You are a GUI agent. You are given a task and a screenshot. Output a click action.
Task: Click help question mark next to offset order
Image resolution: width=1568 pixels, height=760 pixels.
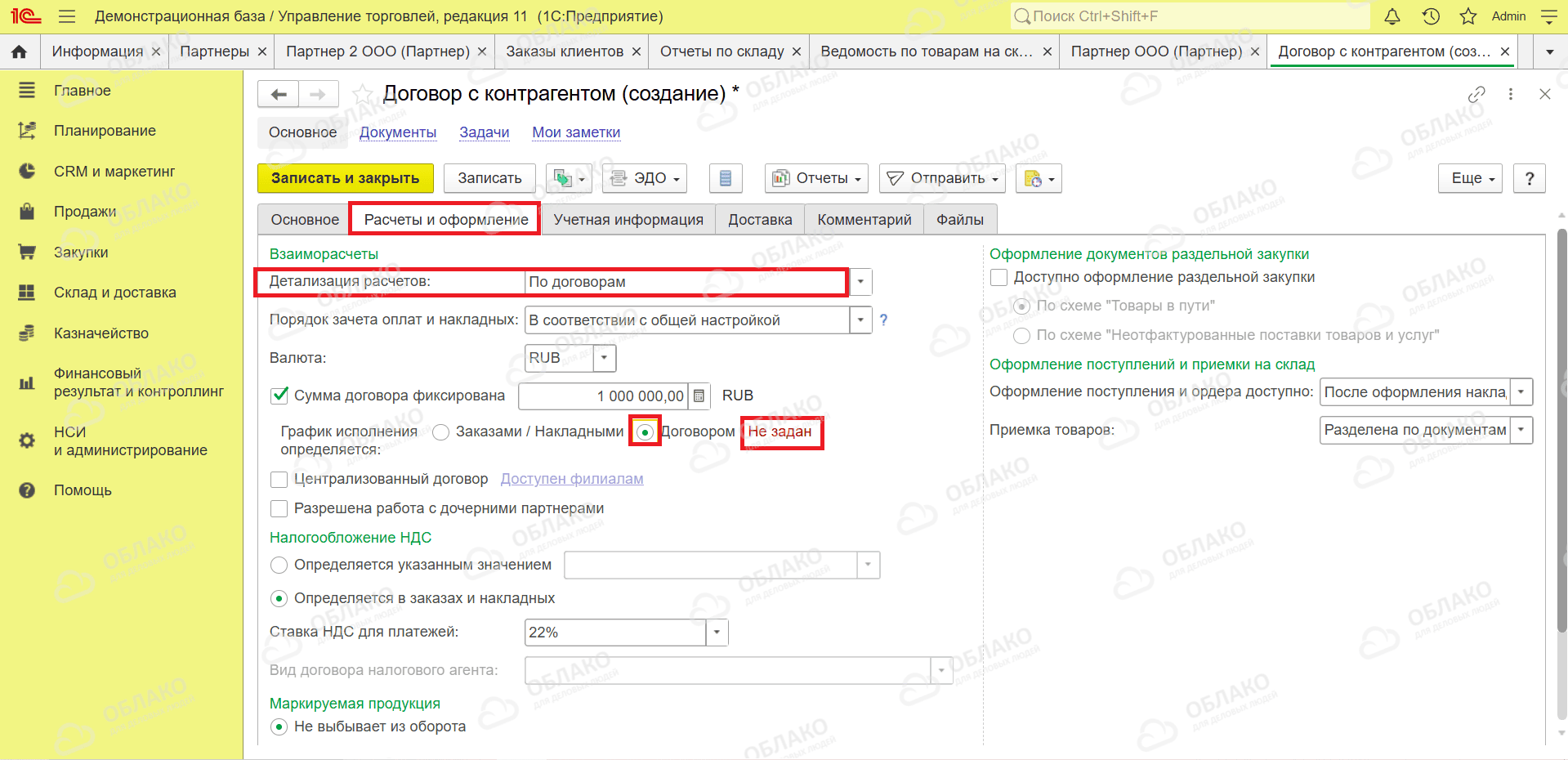883,320
